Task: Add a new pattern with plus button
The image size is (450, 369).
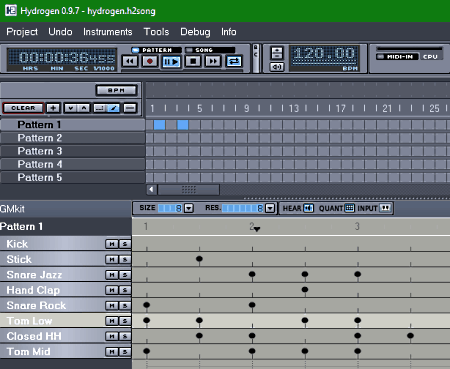Action: pos(53,108)
